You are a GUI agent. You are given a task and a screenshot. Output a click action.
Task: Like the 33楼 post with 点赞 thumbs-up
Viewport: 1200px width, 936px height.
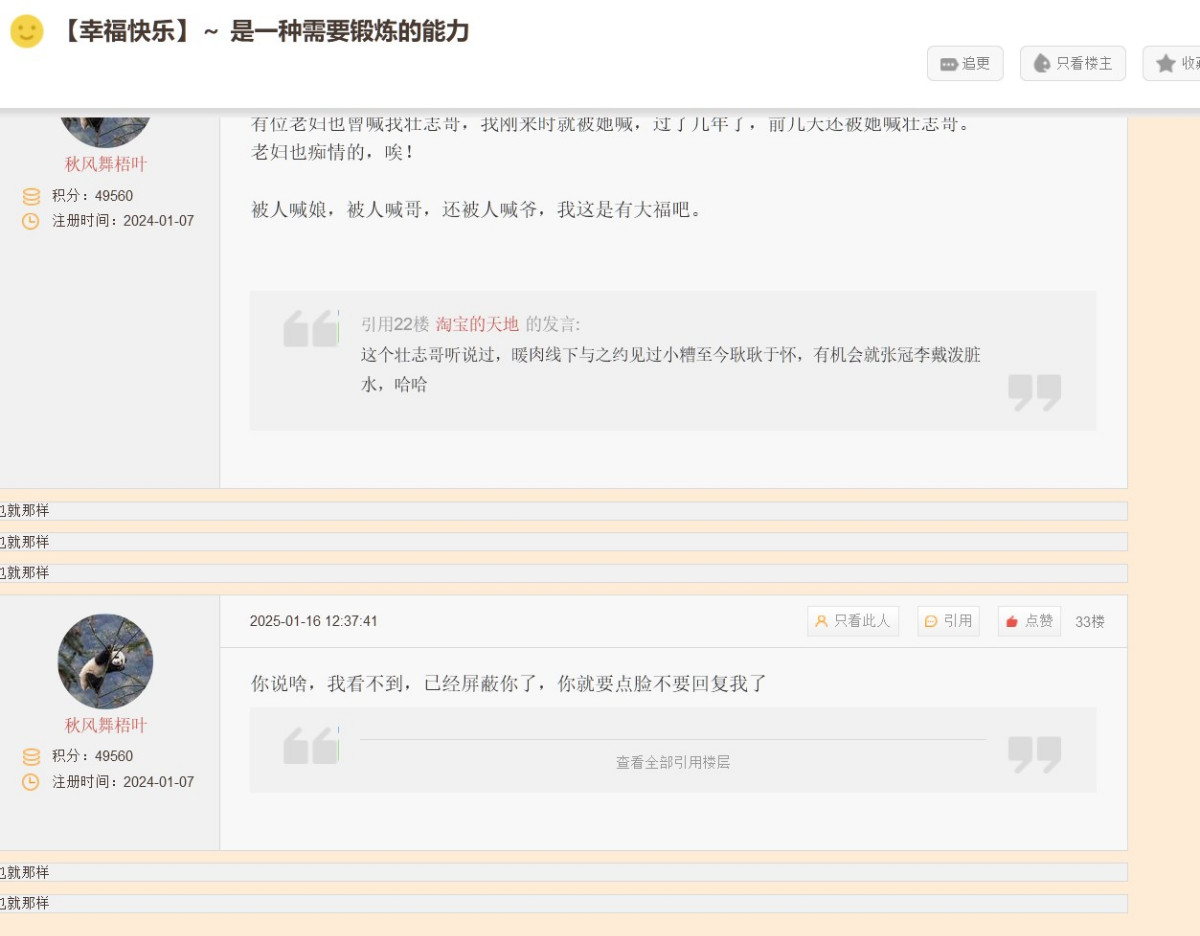(x=1029, y=621)
